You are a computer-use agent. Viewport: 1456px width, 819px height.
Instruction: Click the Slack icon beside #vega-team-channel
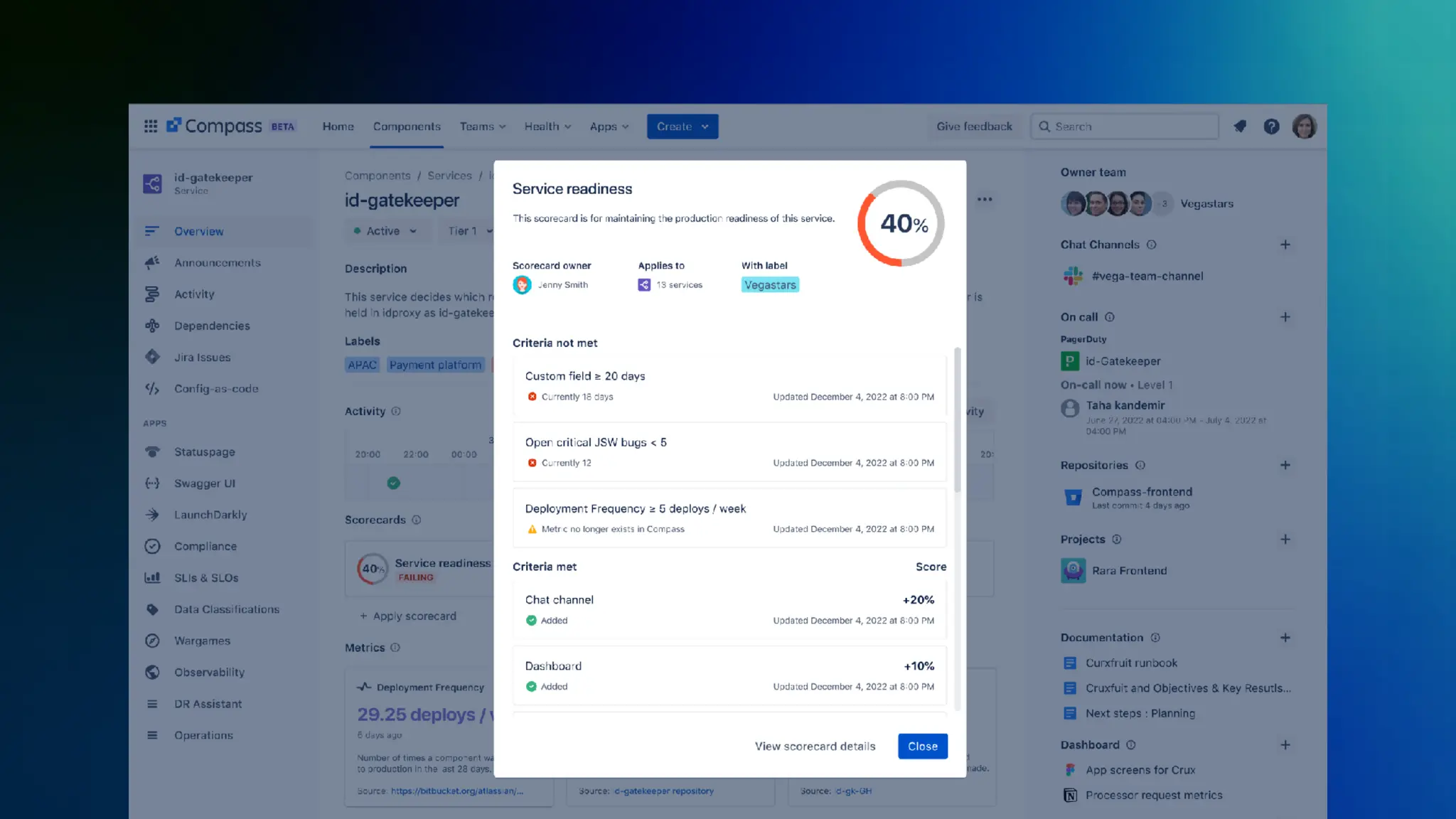pyautogui.click(x=1073, y=276)
